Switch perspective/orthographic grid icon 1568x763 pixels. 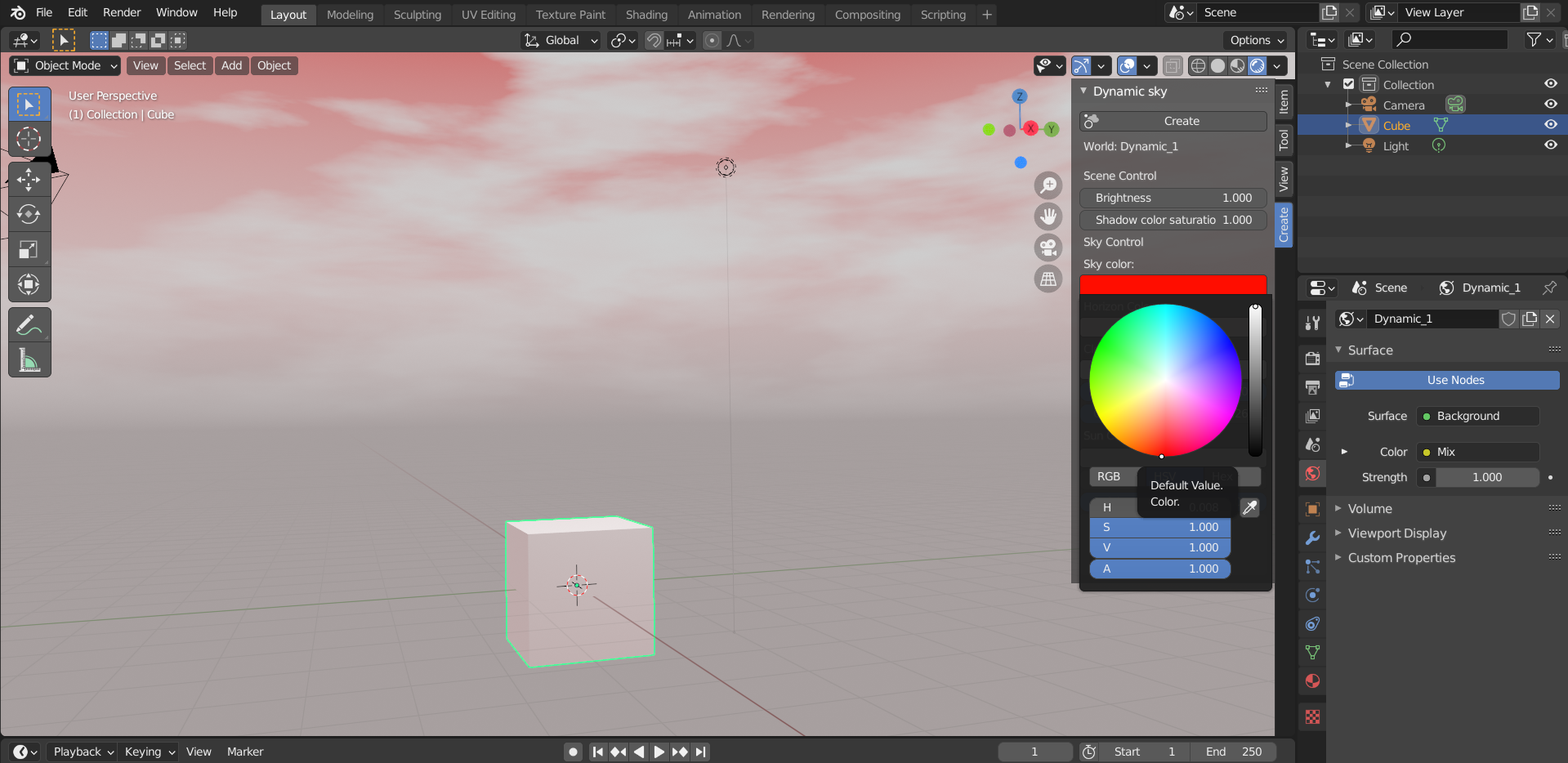(1048, 279)
